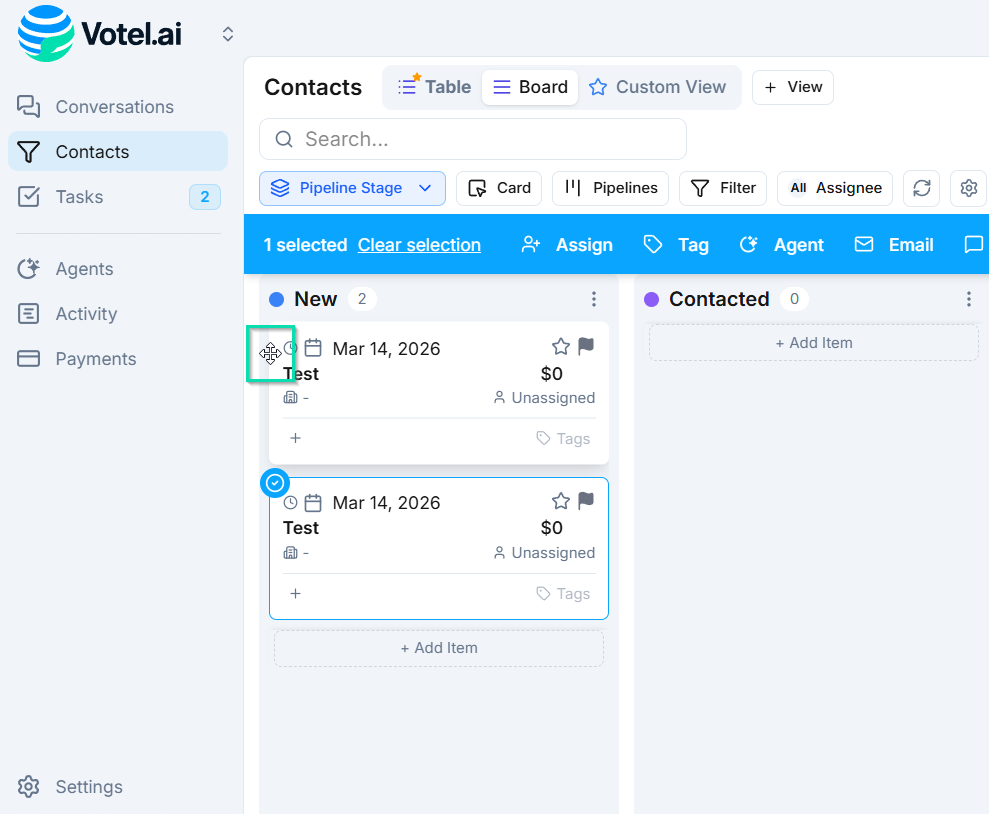The image size is (989, 814).
Task: Clear the current card selection
Action: tap(419, 244)
